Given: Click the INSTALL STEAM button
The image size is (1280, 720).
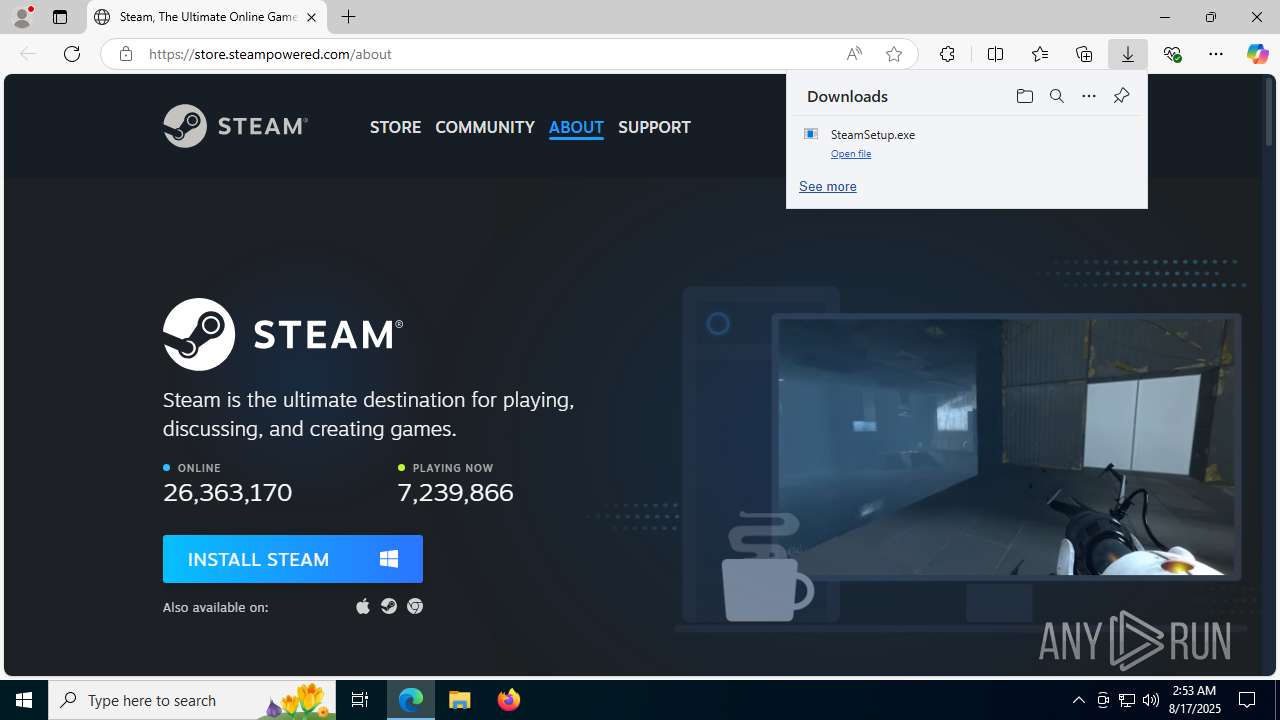Looking at the screenshot, I should coord(293,559).
